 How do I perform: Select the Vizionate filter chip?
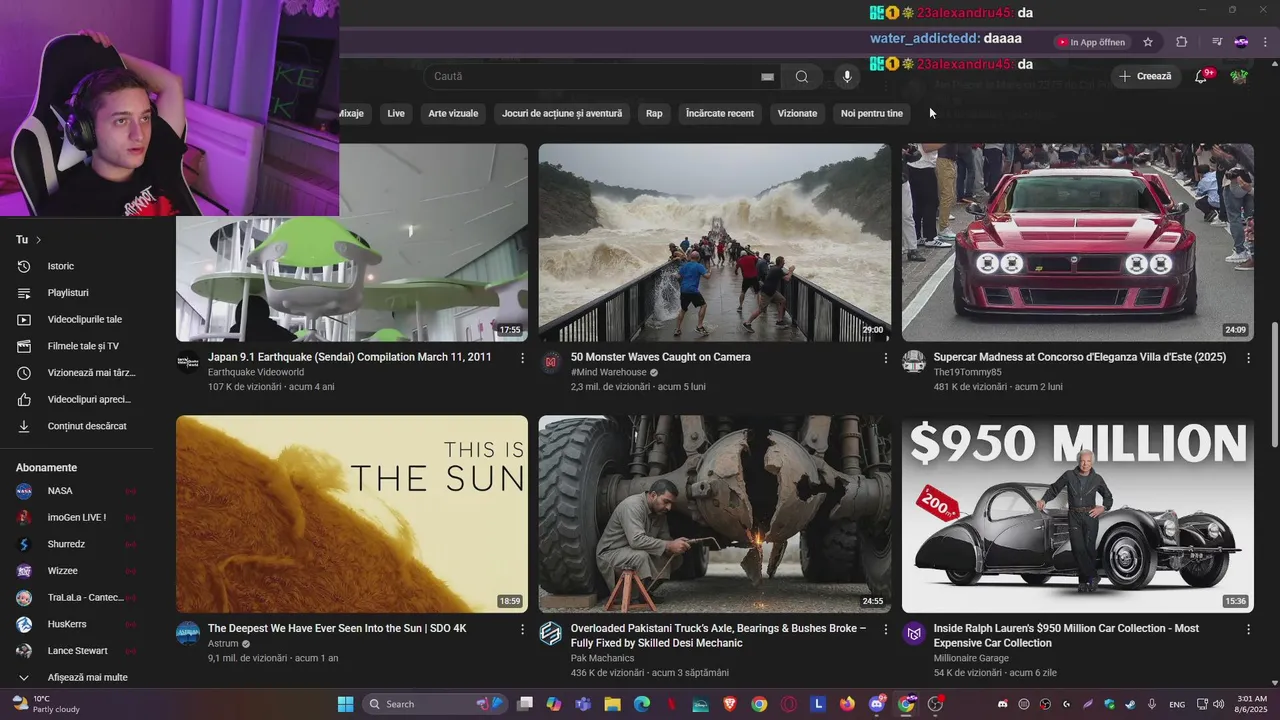(x=797, y=113)
